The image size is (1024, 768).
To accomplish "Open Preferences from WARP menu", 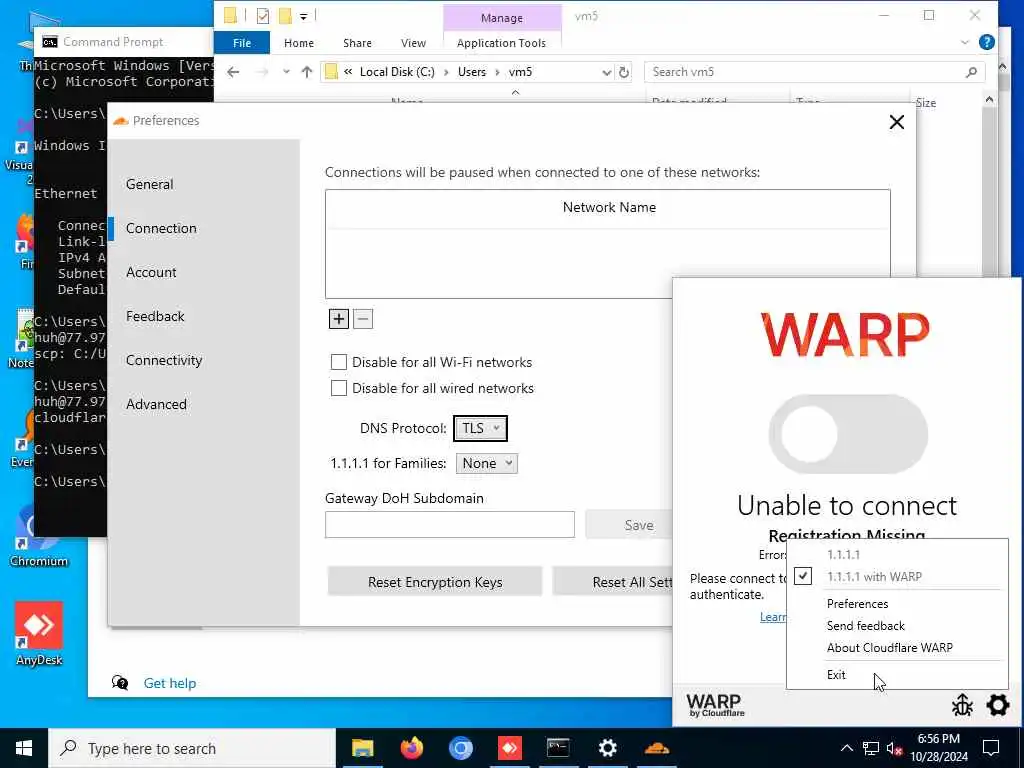I will (857, 603).
